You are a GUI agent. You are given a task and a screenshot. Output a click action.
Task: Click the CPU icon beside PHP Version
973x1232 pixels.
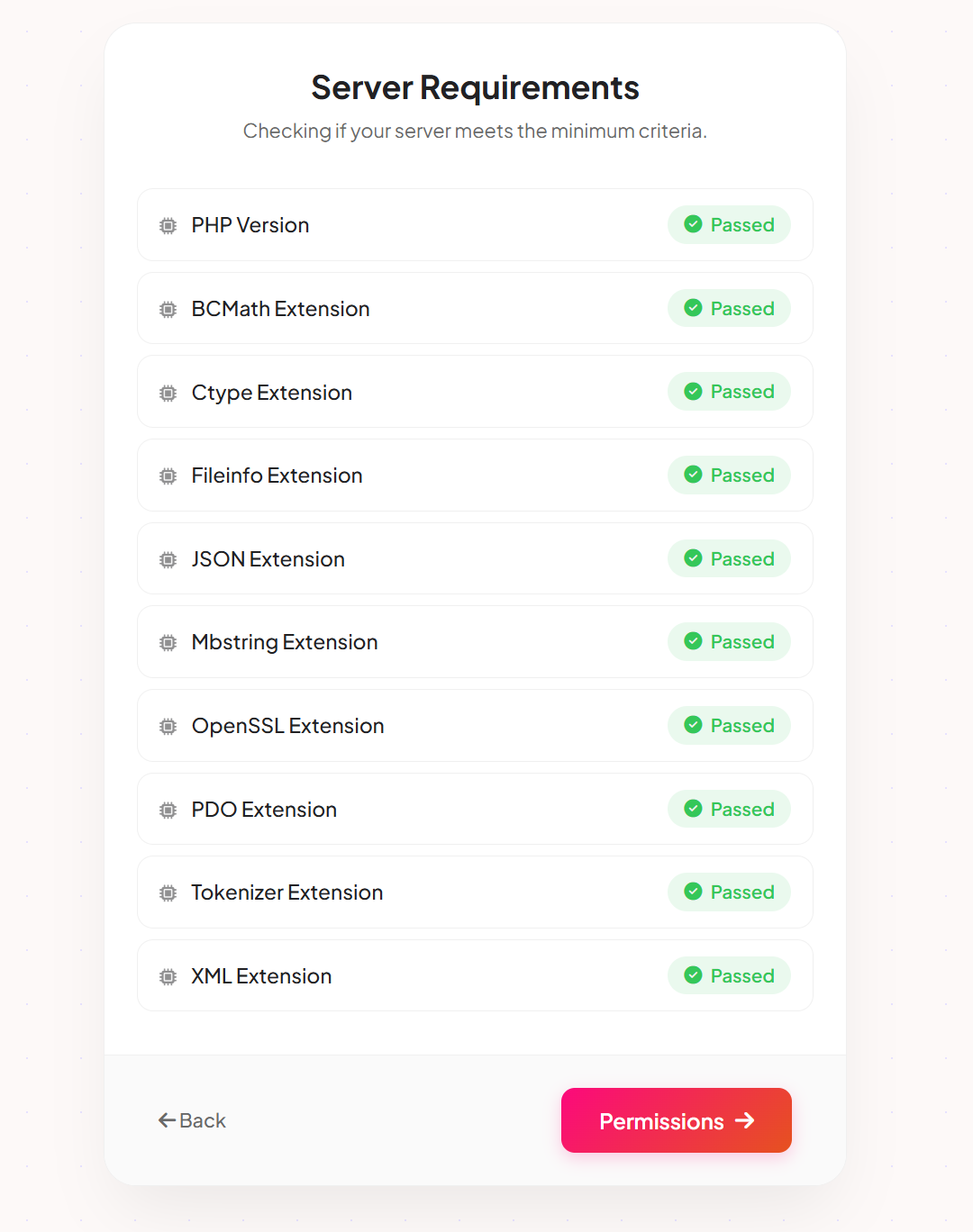coord(168,225)
